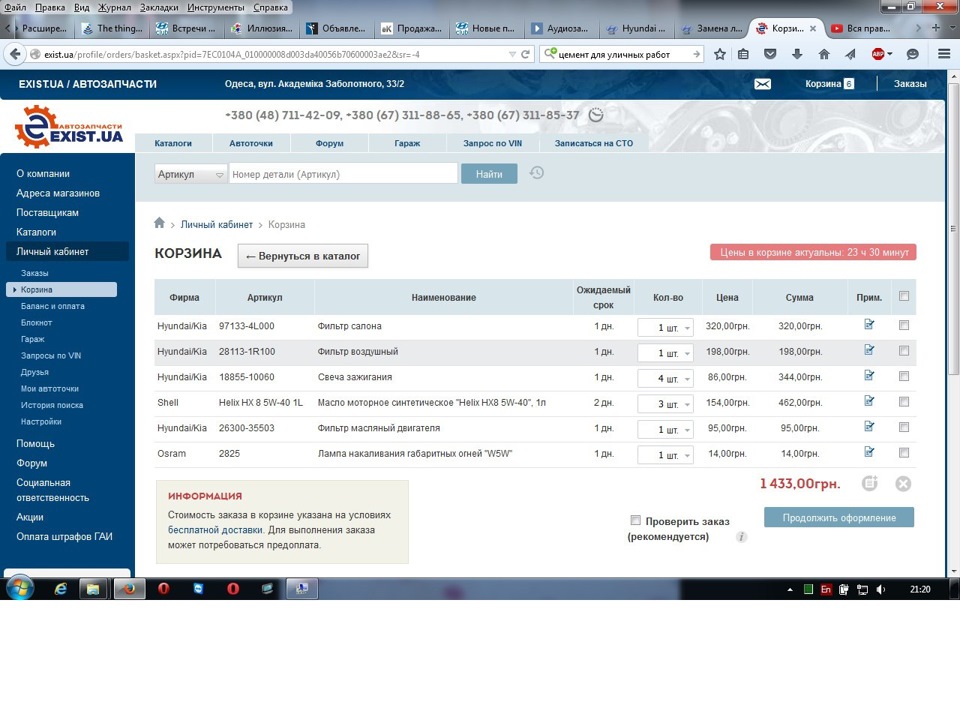
Task: Click the working hours clock icon by phones
Action: pyautogui.click(x=596, y=115)
